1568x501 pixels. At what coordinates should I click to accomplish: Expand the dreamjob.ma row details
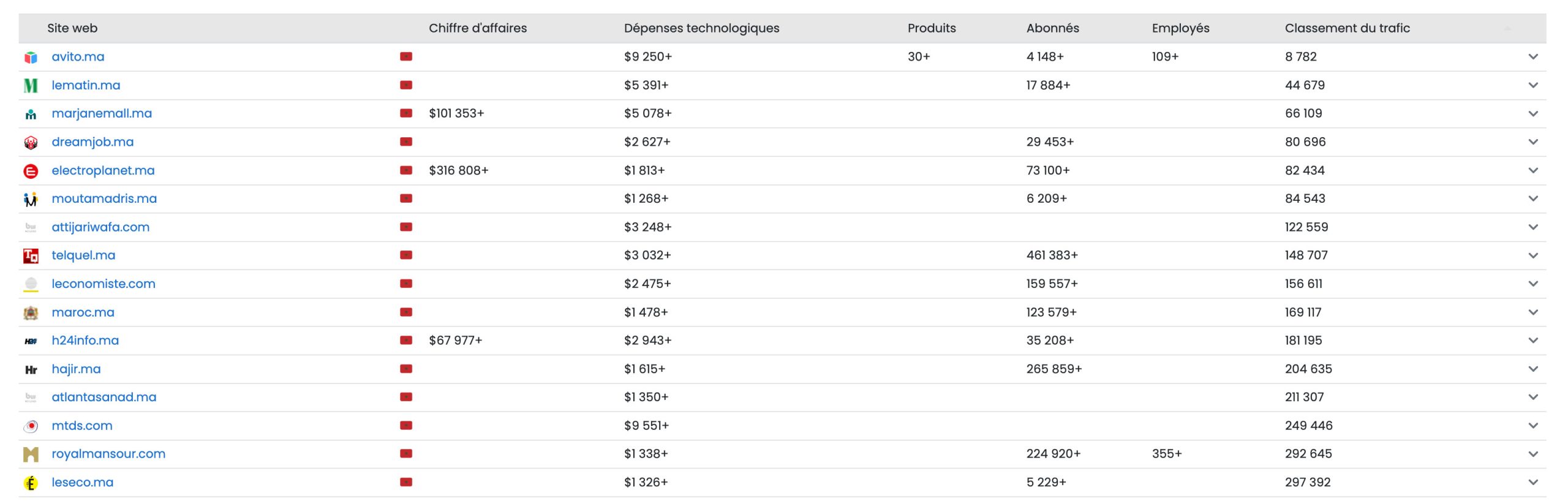pyautogui.click(x=1532, y=142)
